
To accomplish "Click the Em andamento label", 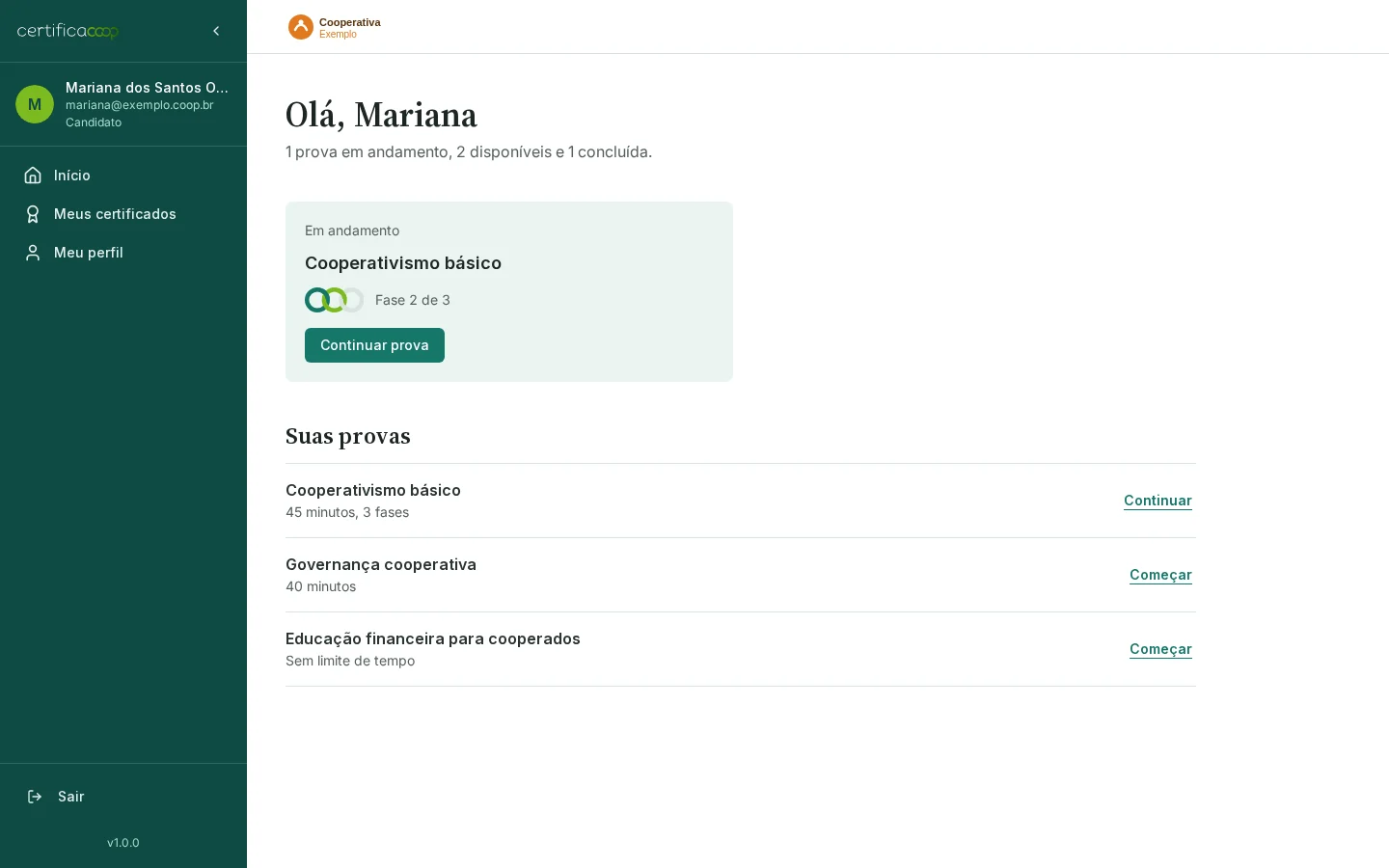I will coord(352,231).
